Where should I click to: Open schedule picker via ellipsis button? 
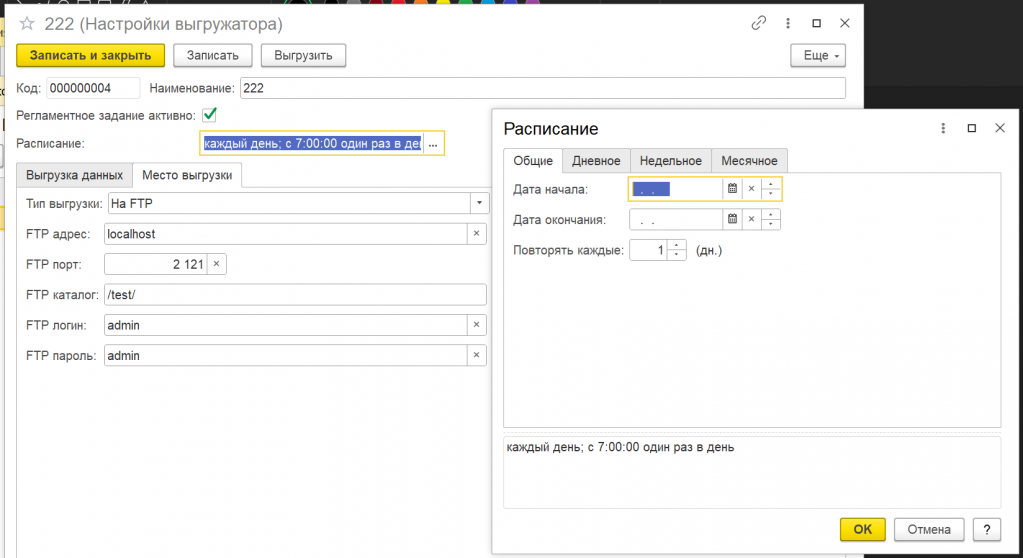pyautogui.click(x=433, y=144)
